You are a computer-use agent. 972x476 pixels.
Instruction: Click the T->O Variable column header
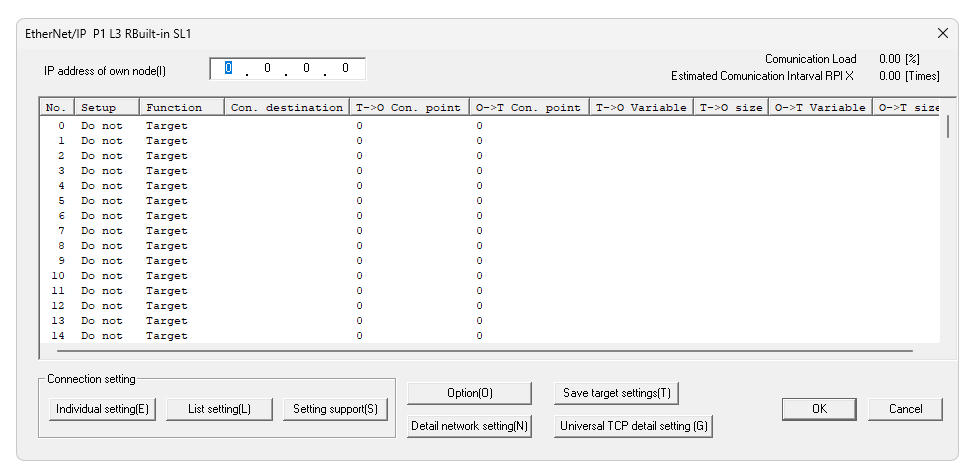pos(642,108)
